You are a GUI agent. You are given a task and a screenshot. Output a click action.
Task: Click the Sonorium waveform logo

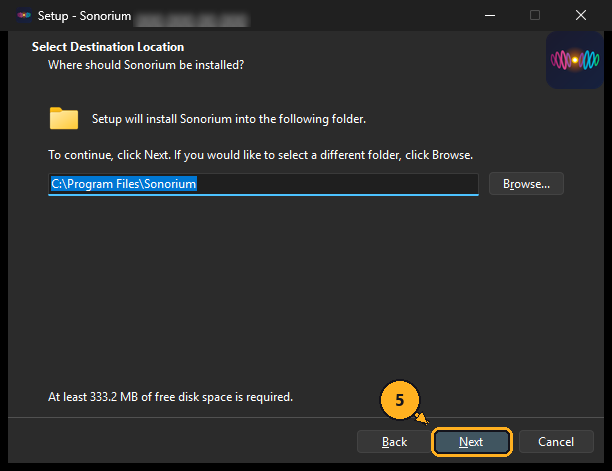pos(575,60)
